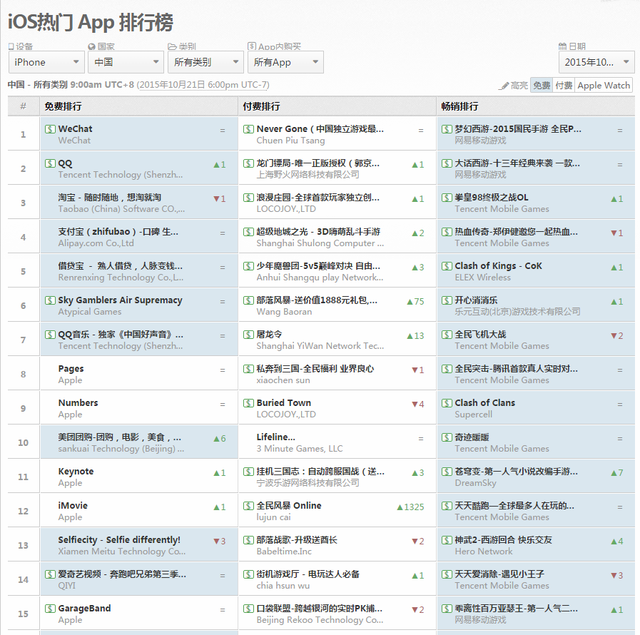Image resolution: width=640 pixels, height=635 pixels.
Task: Click the purchase icon beside 奇迹暖暖
Action: [x=447, y=437]
